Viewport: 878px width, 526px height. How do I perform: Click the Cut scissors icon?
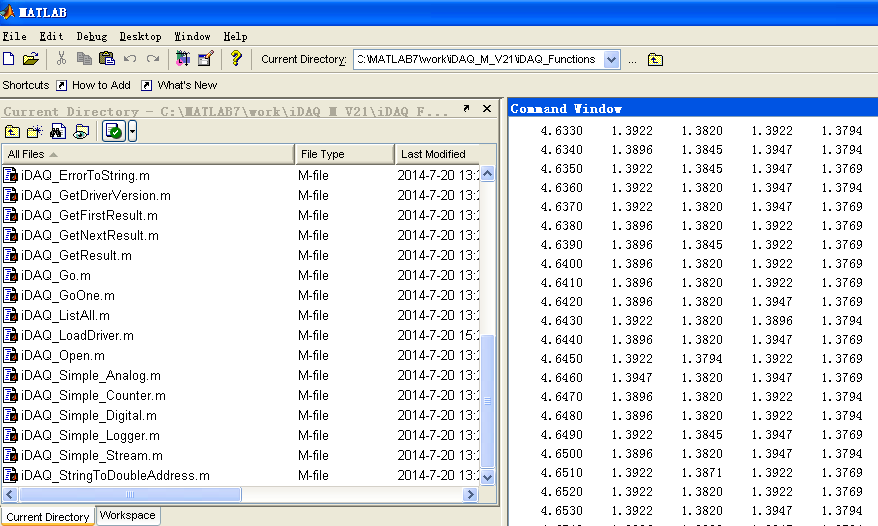pyautogui.click(x=62, y=59)
